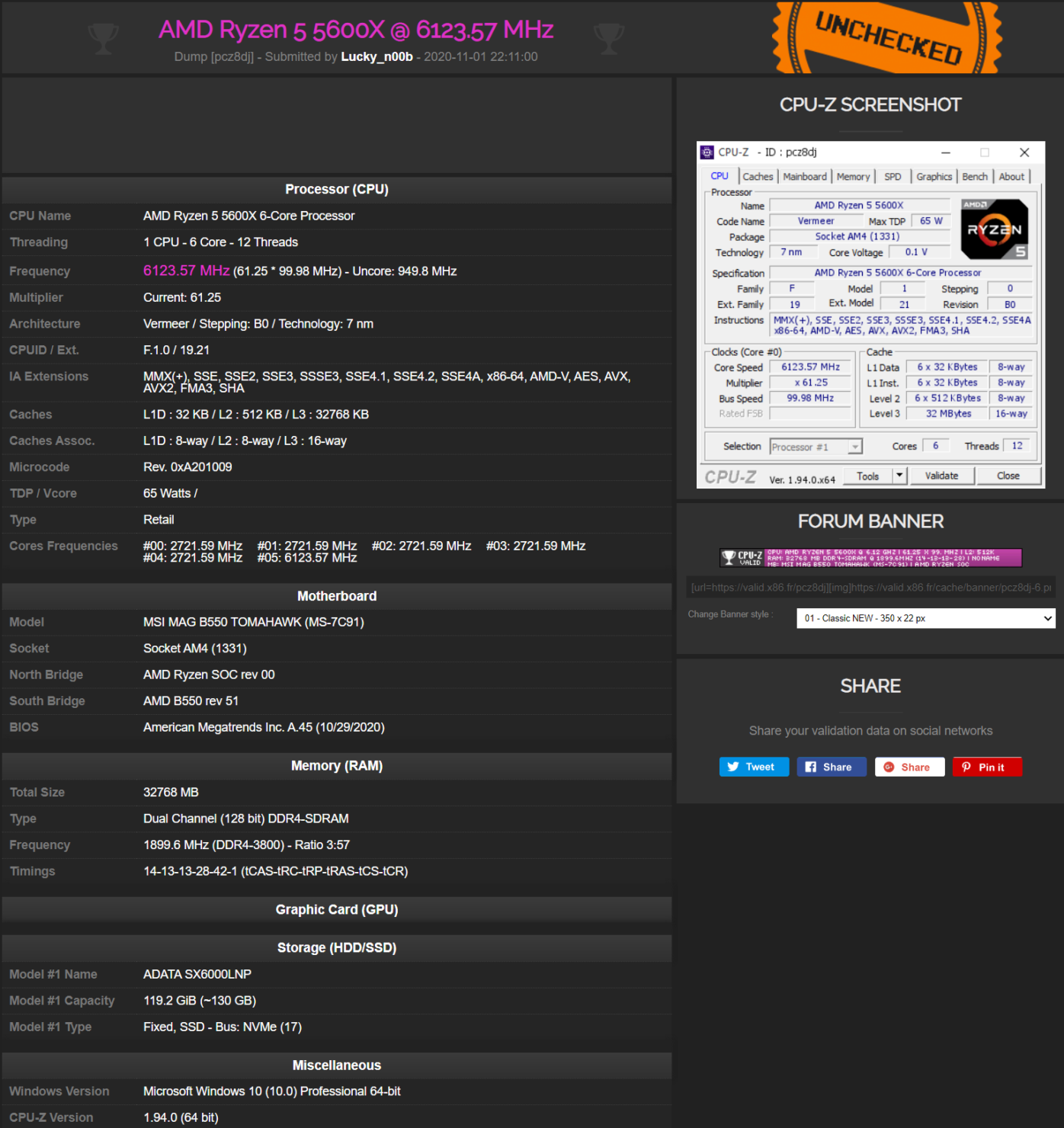Click the CPU-Z SCREENSHOT heading
This screenshot has height=1128, width=1064.
(x=870, y=105)
